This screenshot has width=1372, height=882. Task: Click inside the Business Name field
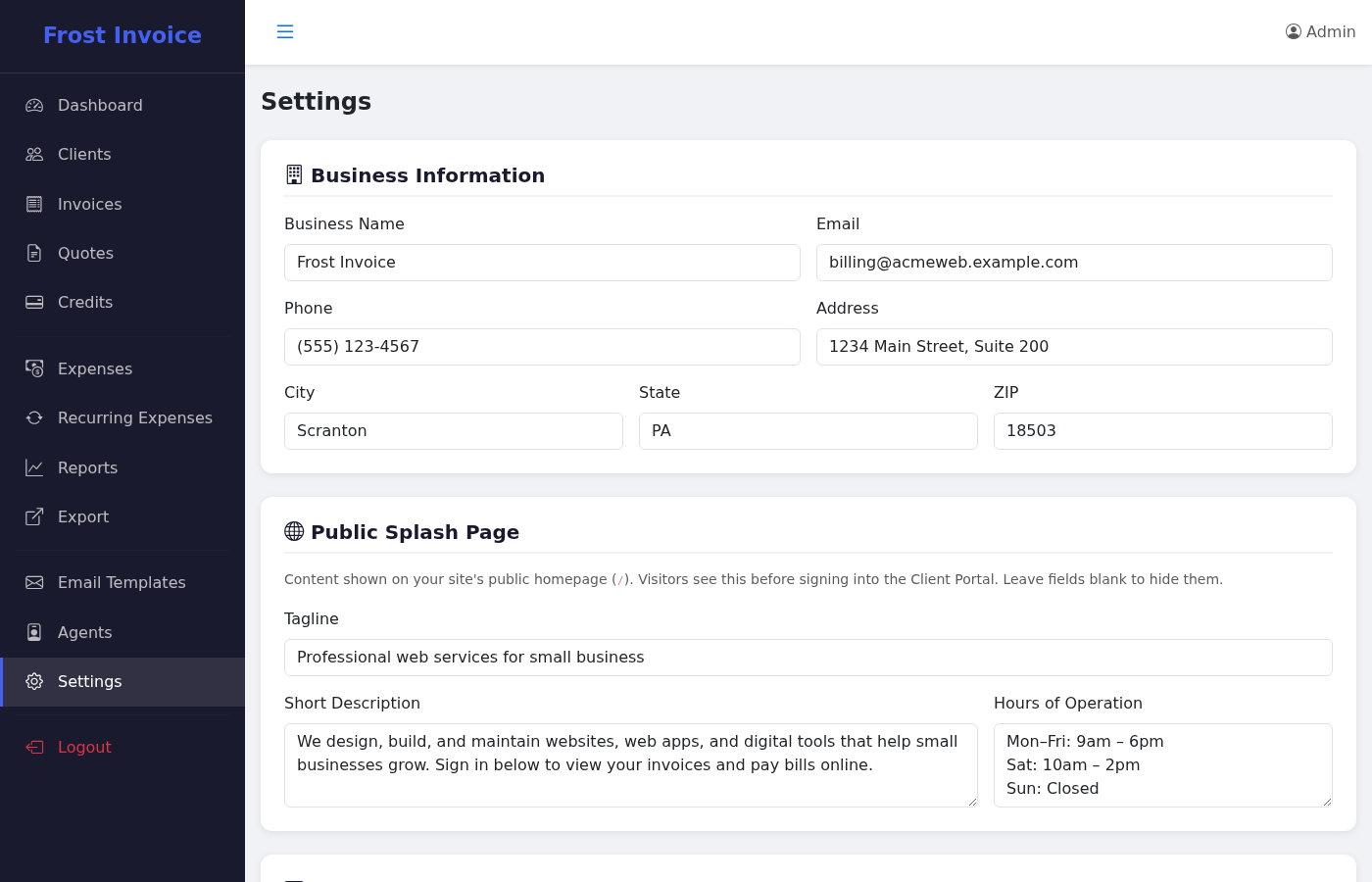coord(542,263)
